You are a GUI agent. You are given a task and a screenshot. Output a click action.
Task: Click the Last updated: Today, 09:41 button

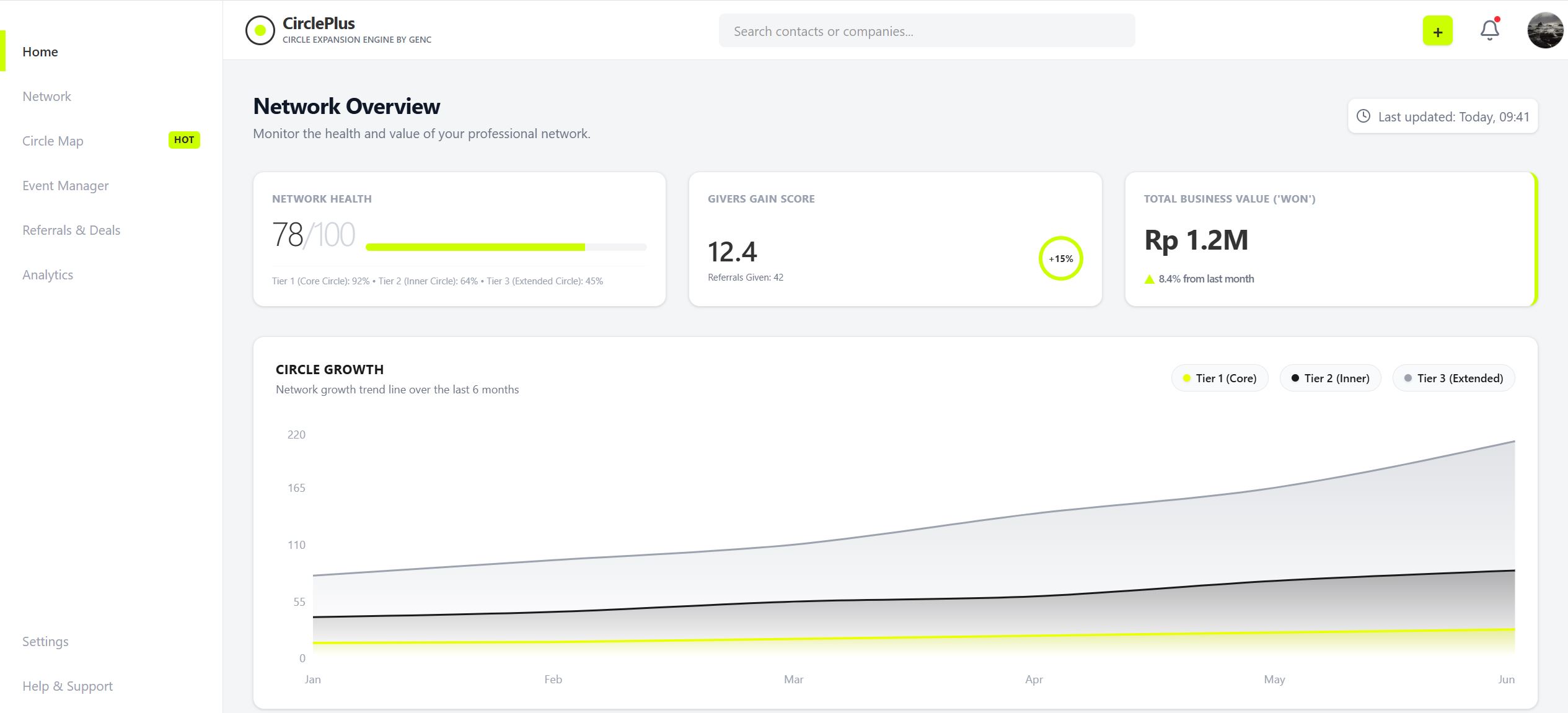pyautogui.click(x=1442, y=116)
